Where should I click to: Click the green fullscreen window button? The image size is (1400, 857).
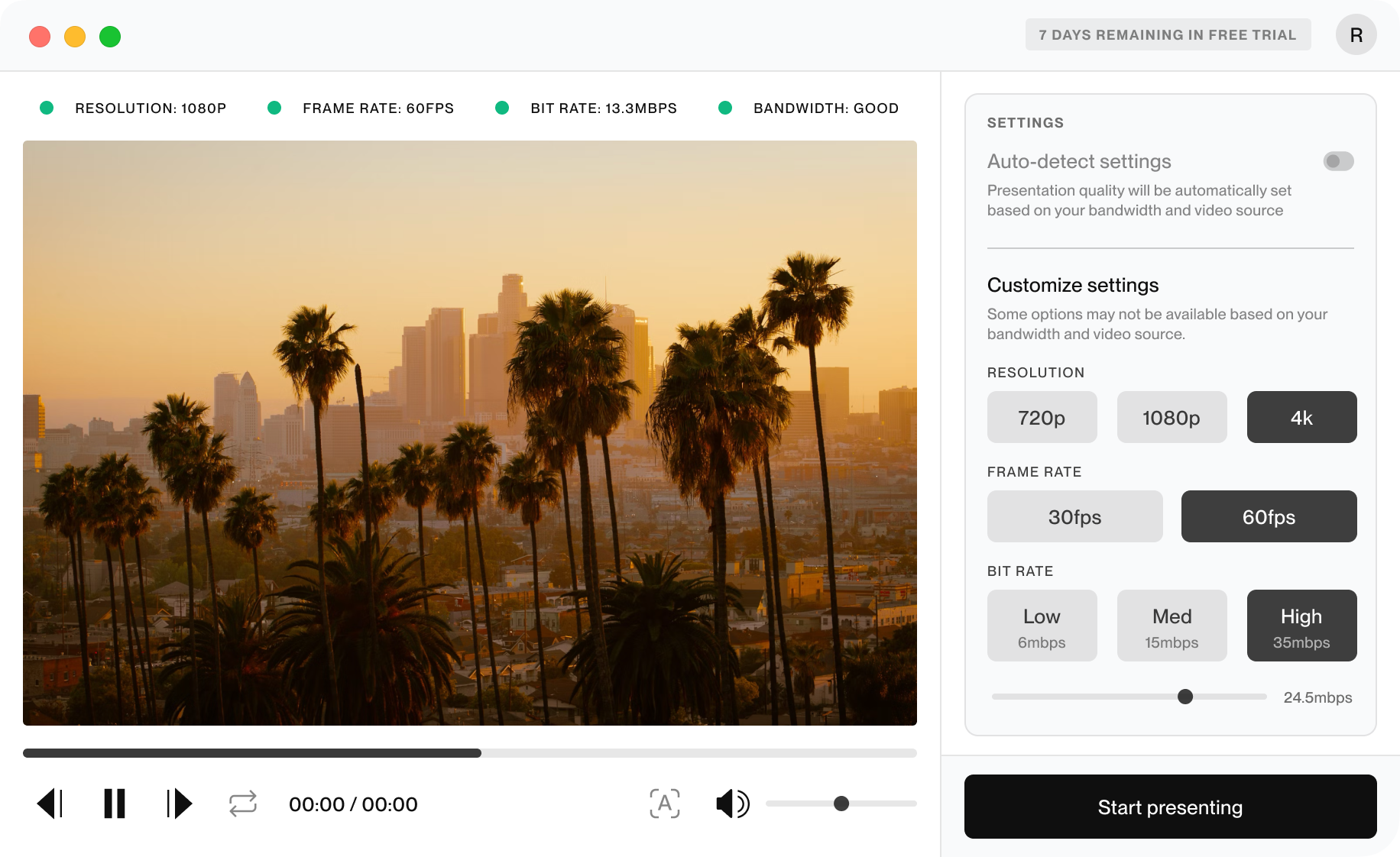click(x=110, y=37)
